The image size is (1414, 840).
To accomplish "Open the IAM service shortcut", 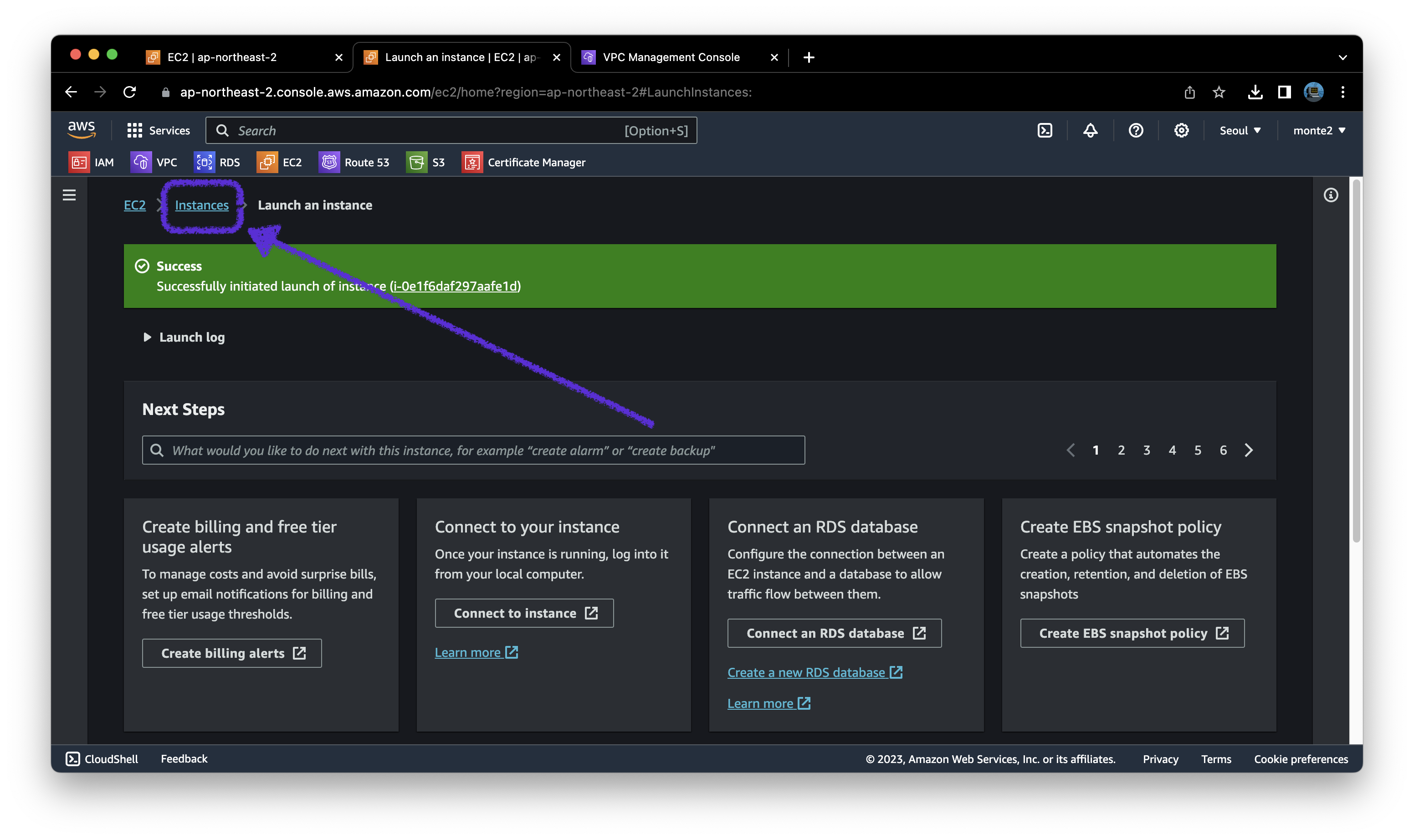I will 91,163.
